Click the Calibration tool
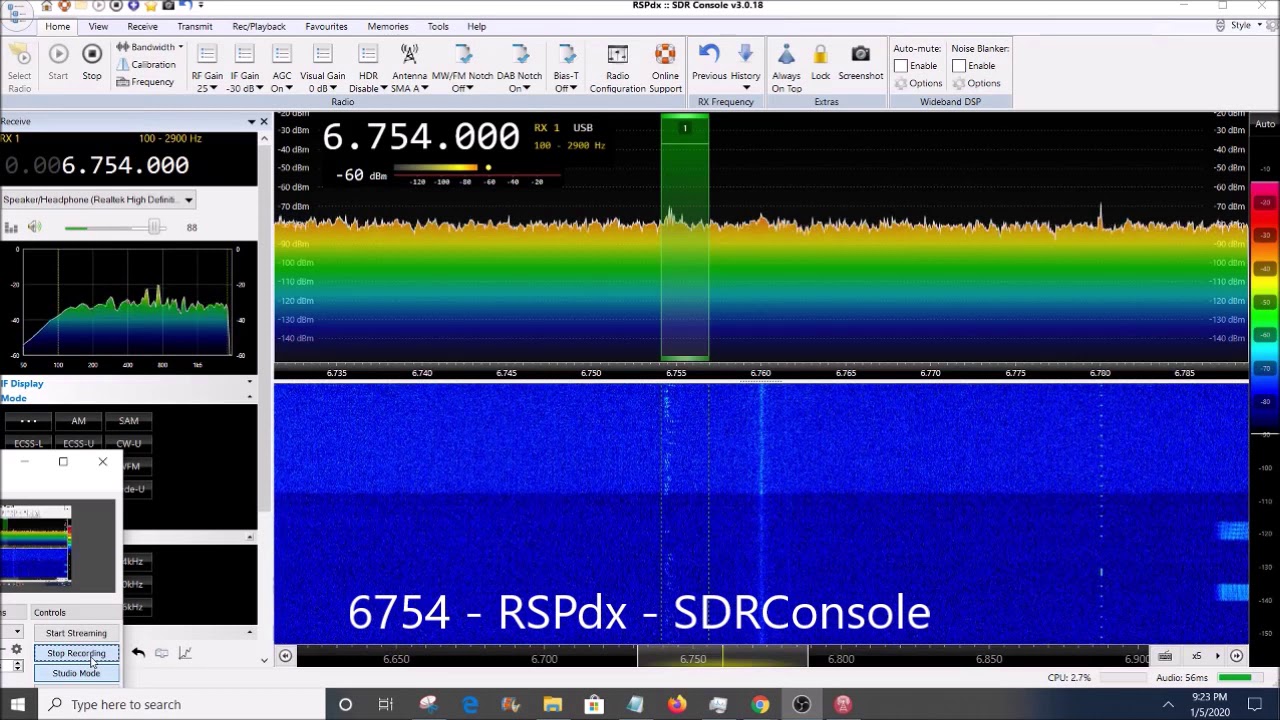 point(146,65)
